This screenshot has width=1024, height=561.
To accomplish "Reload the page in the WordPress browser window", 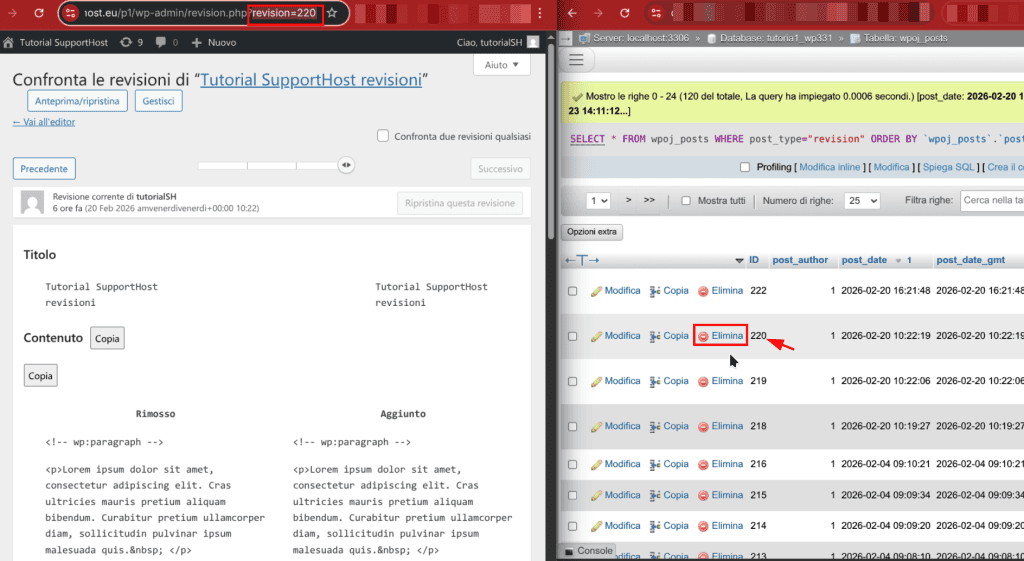I will pos(39,13).
